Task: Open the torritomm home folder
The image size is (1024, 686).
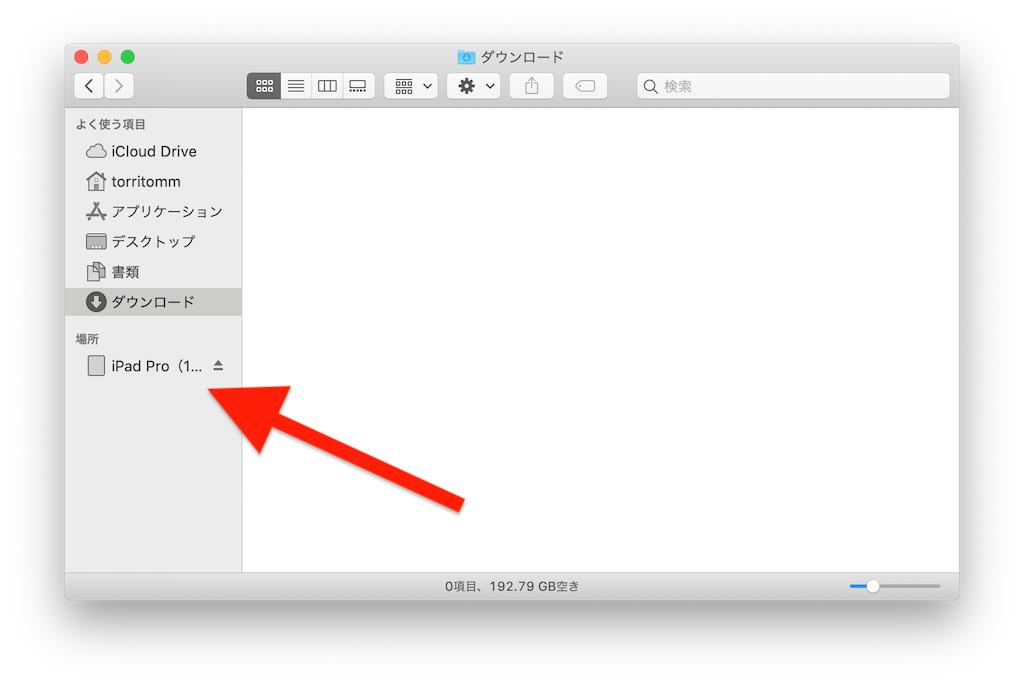Action: point(144,181)
